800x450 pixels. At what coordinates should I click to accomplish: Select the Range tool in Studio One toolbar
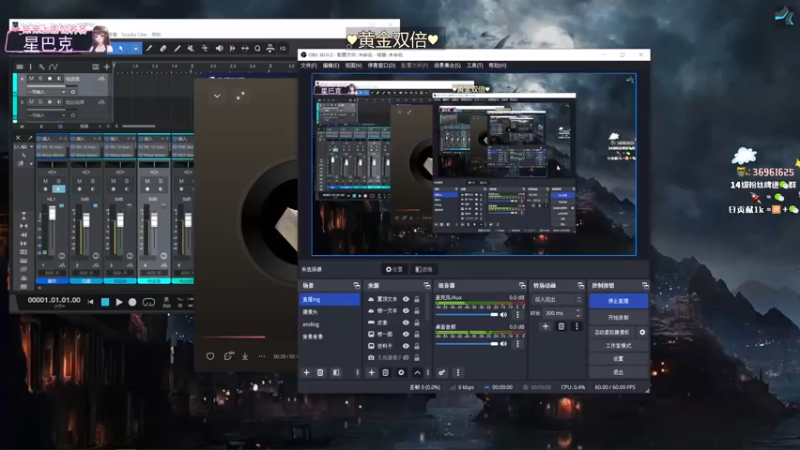pyautogui.click(x=135, y=48)
